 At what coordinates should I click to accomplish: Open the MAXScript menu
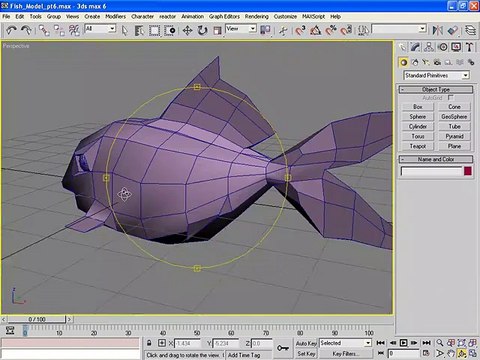(x=313, y=16)
